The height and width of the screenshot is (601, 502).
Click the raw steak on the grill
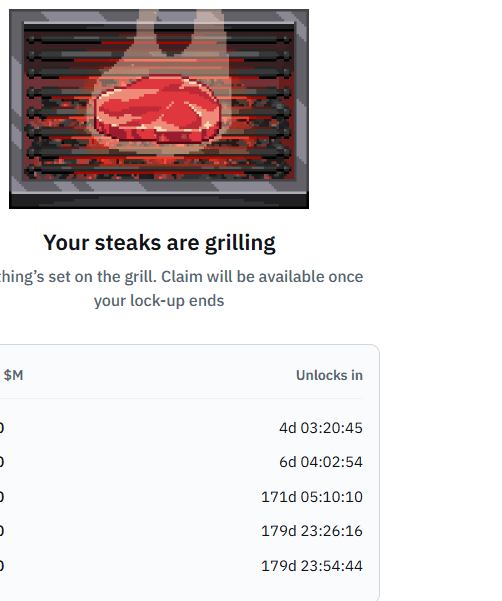click(157, 110)
